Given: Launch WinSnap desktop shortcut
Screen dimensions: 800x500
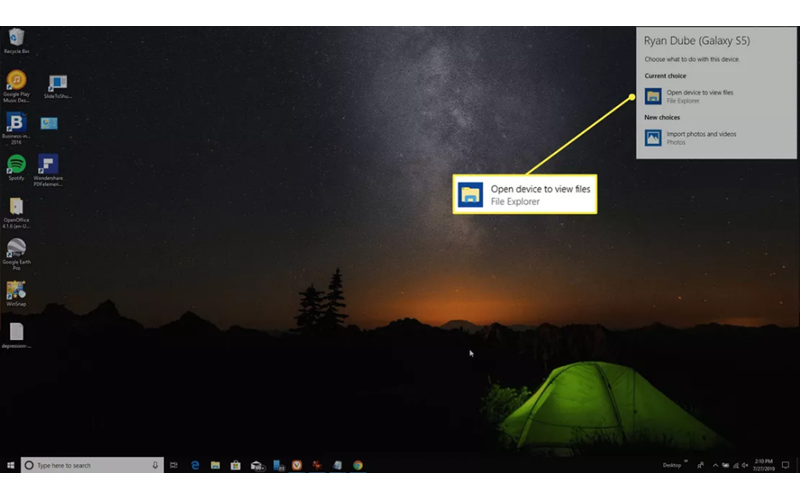Looking at the screenshot, I should [16, 291].
